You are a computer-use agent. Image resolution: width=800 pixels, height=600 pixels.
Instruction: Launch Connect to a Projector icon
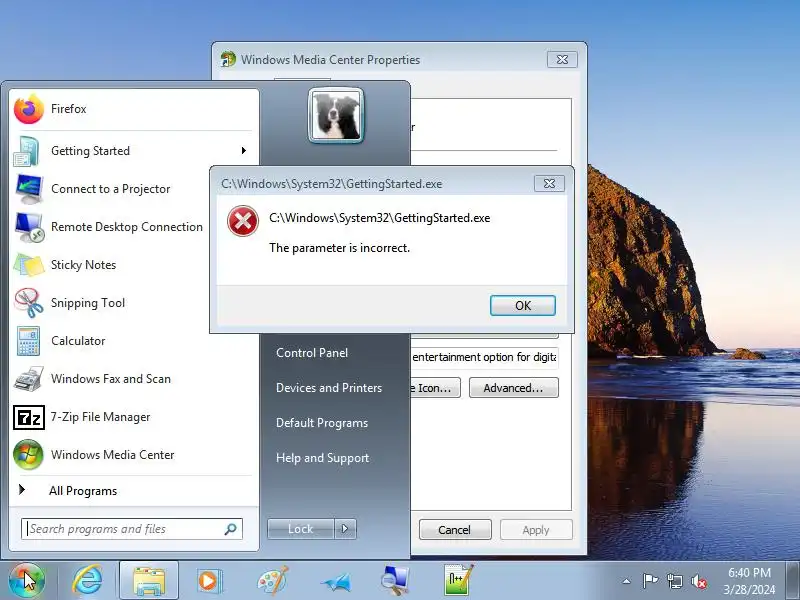point(29,189)
